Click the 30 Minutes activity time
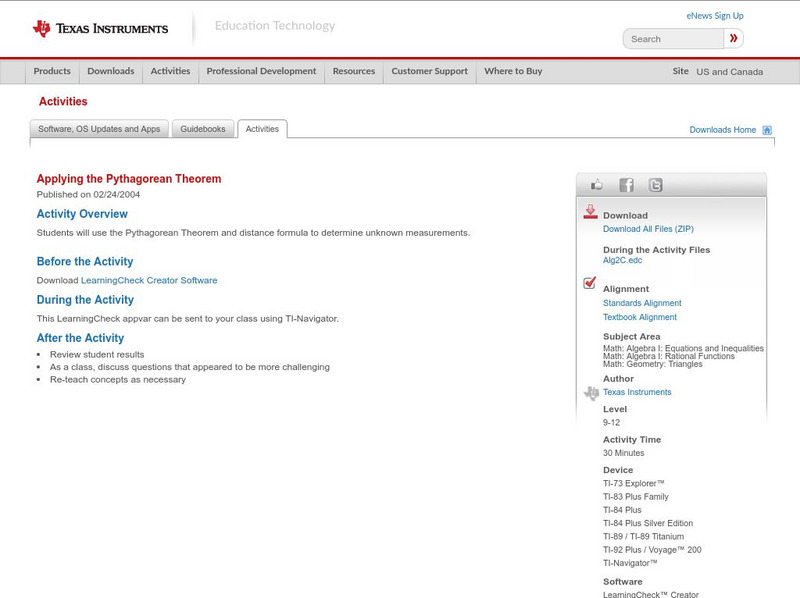 coord(623,453)
